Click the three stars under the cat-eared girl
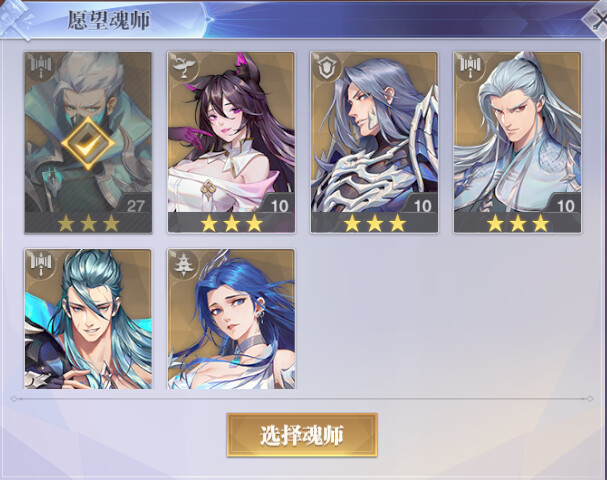Viewport: 607px width, 480px height. tap(231, 223)
